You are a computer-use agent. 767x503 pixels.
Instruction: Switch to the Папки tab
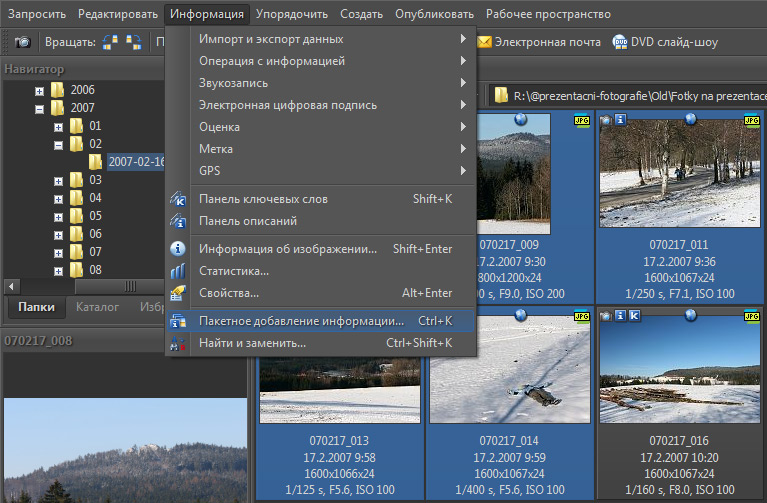tap(36, 307)
